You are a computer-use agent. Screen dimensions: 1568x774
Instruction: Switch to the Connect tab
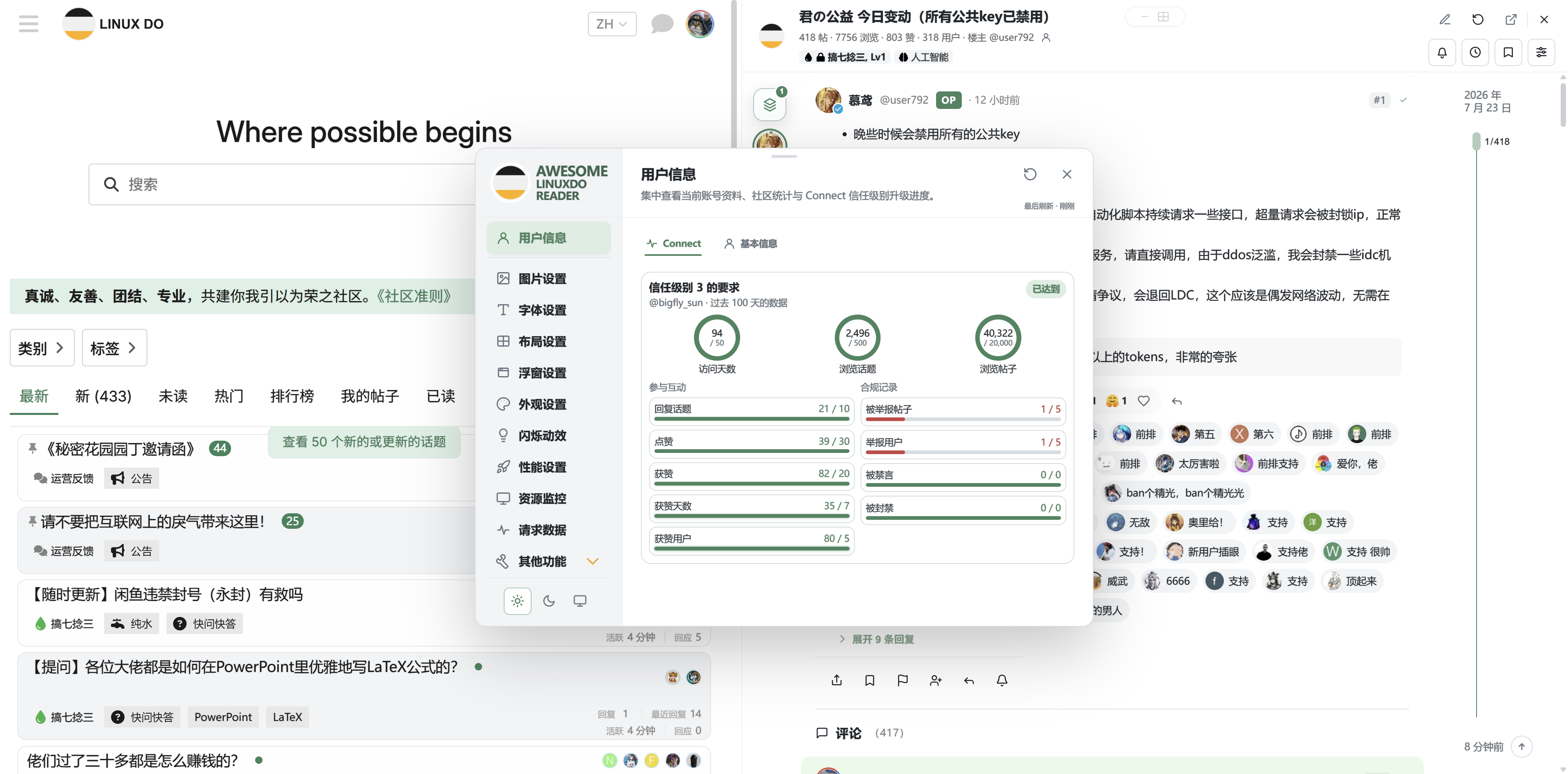point(673,244)
